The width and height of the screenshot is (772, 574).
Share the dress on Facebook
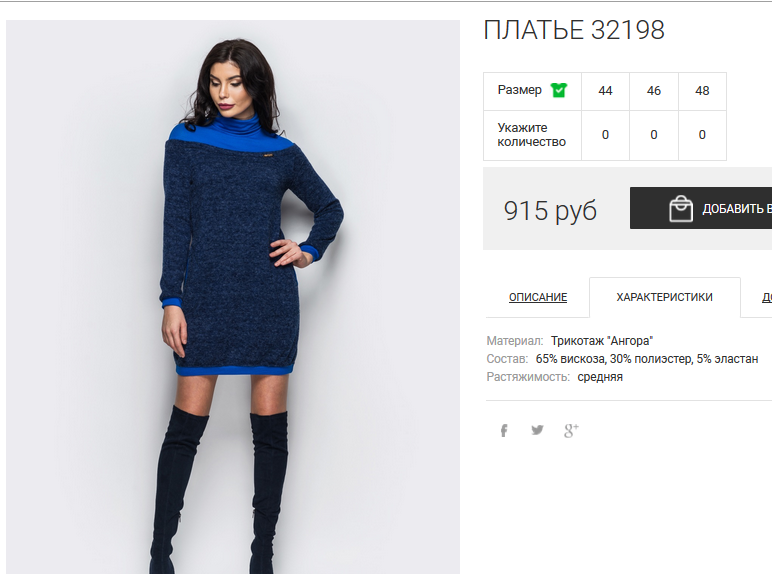[504, 431]
